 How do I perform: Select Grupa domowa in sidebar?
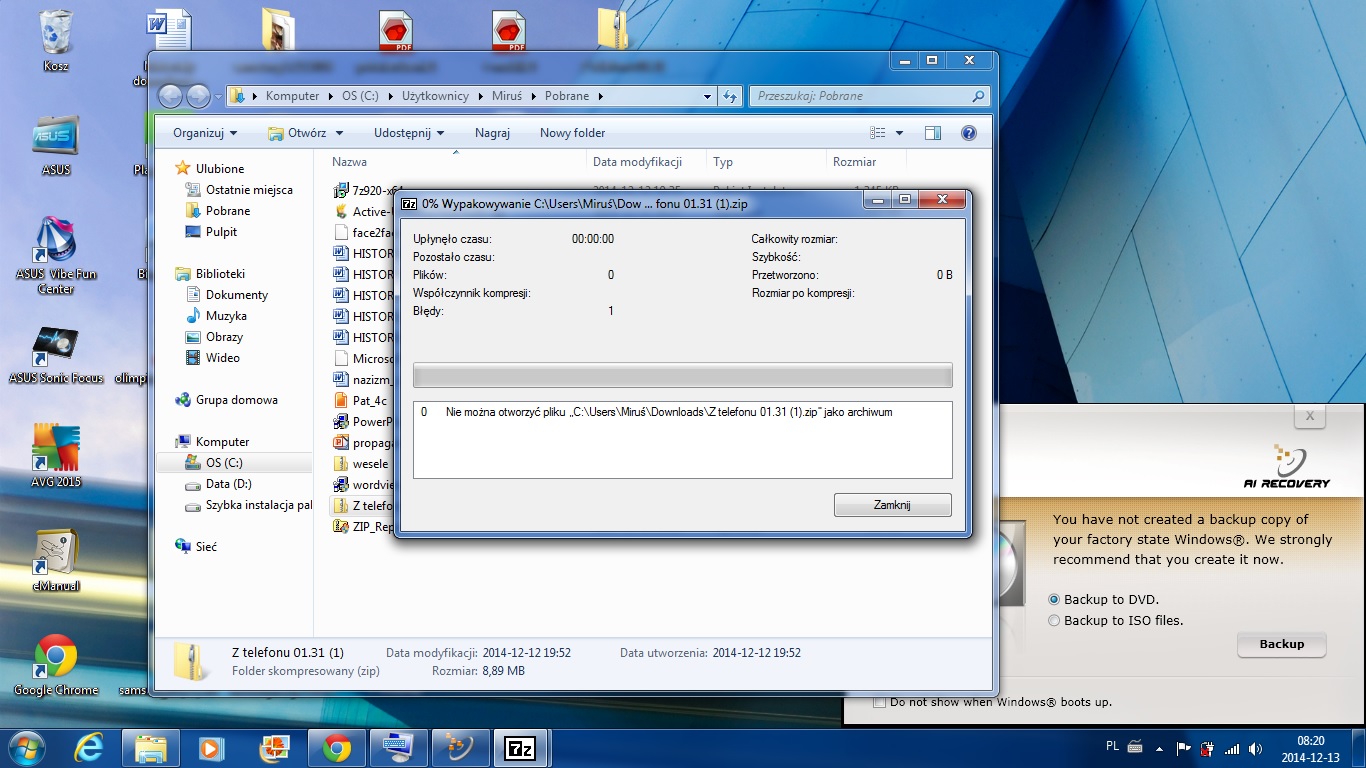[236, 400]
